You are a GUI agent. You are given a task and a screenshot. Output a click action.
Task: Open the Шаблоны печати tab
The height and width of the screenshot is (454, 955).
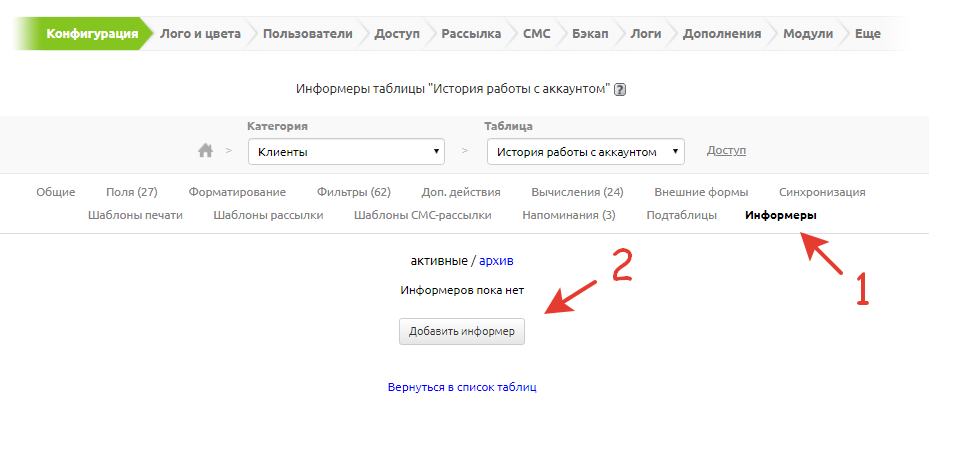pyautogui.click(x=135, y=215)
